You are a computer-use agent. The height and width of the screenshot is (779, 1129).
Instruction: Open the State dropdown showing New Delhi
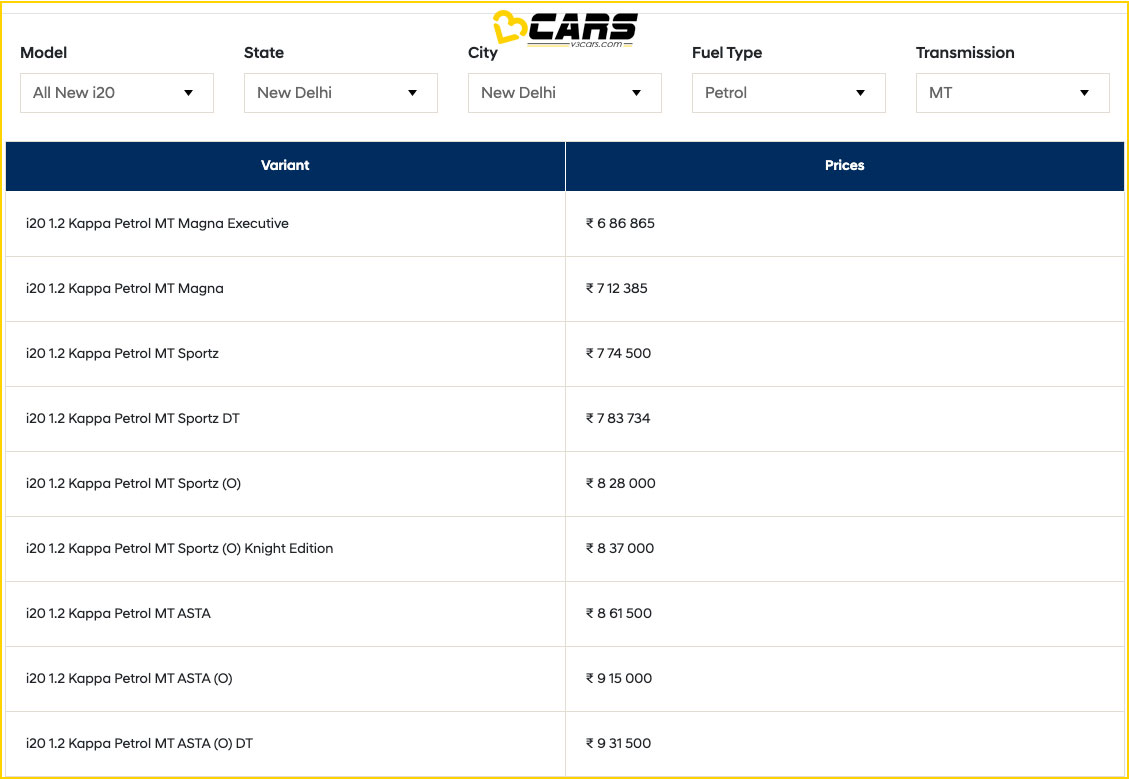point(340,92)
